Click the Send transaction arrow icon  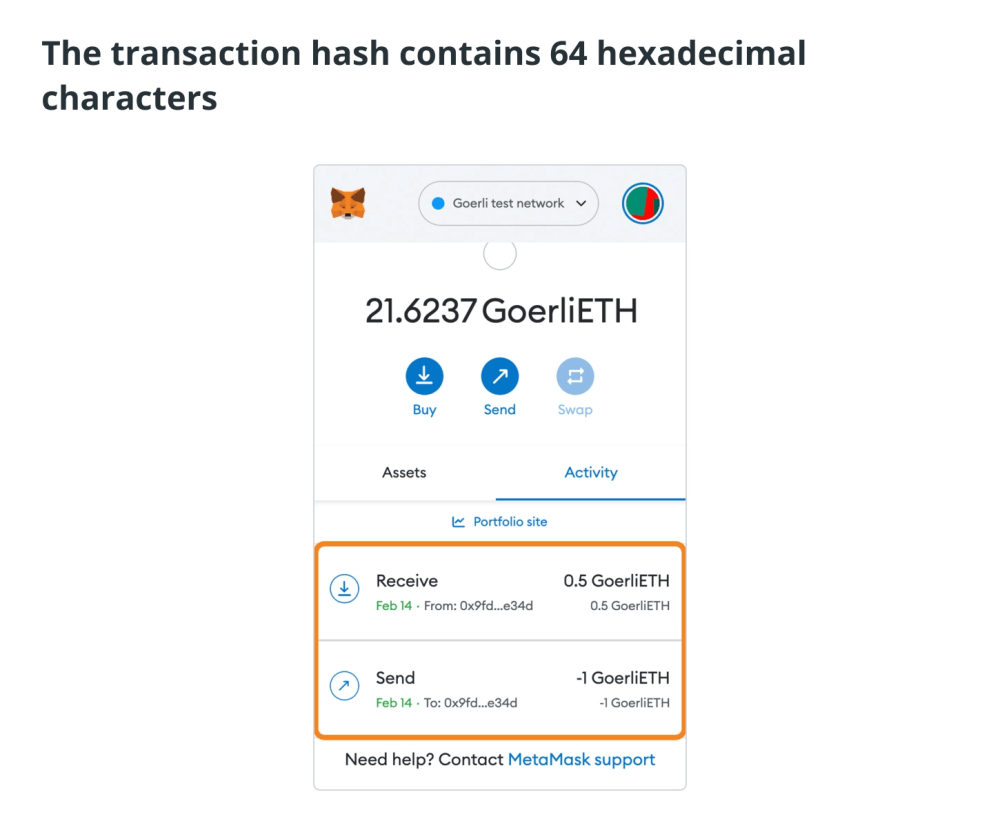tap(344, 686)
